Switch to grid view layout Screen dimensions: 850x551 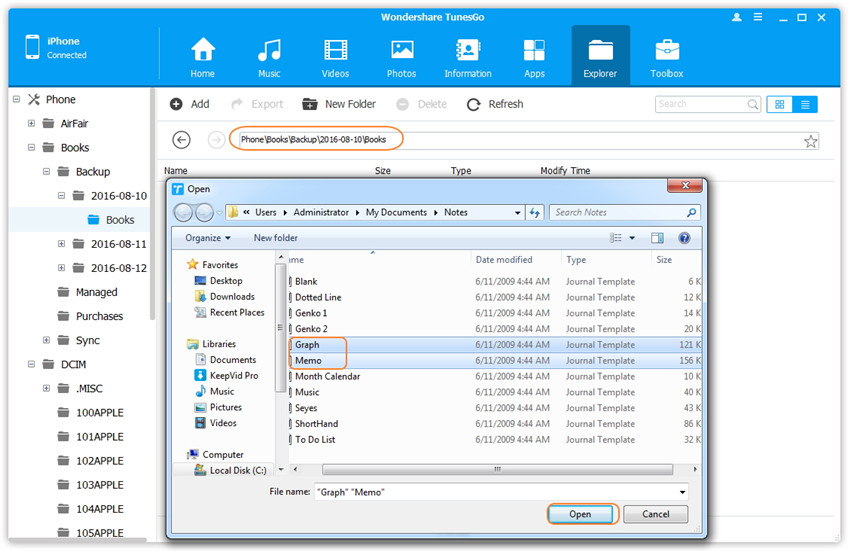click(780, 104)
